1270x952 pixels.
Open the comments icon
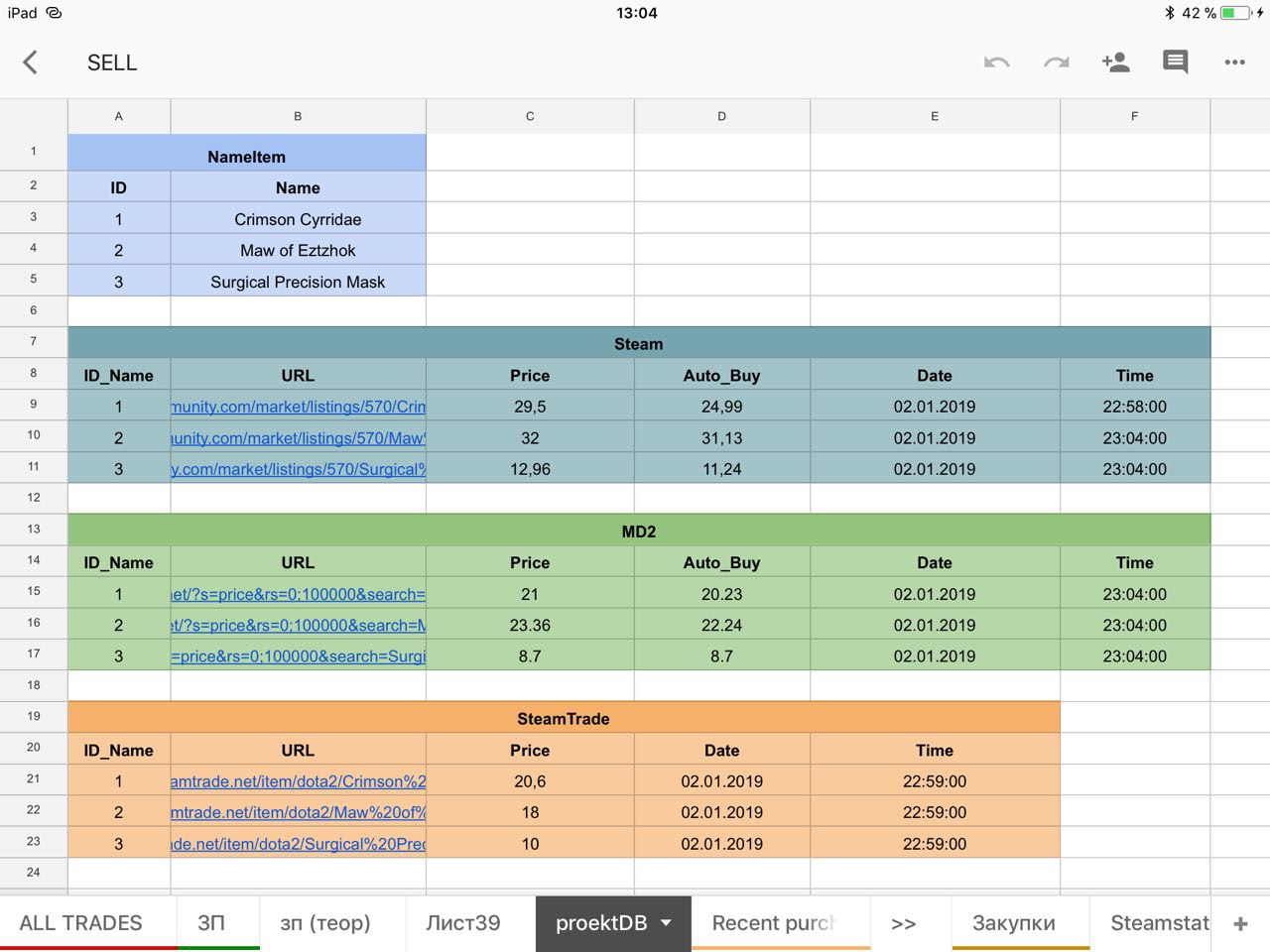point(1175,62)
